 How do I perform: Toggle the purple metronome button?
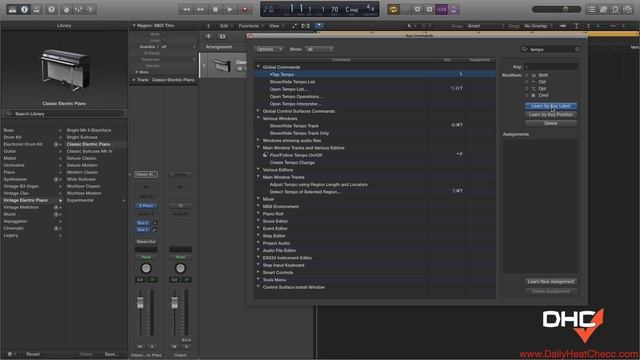[453, 9]
